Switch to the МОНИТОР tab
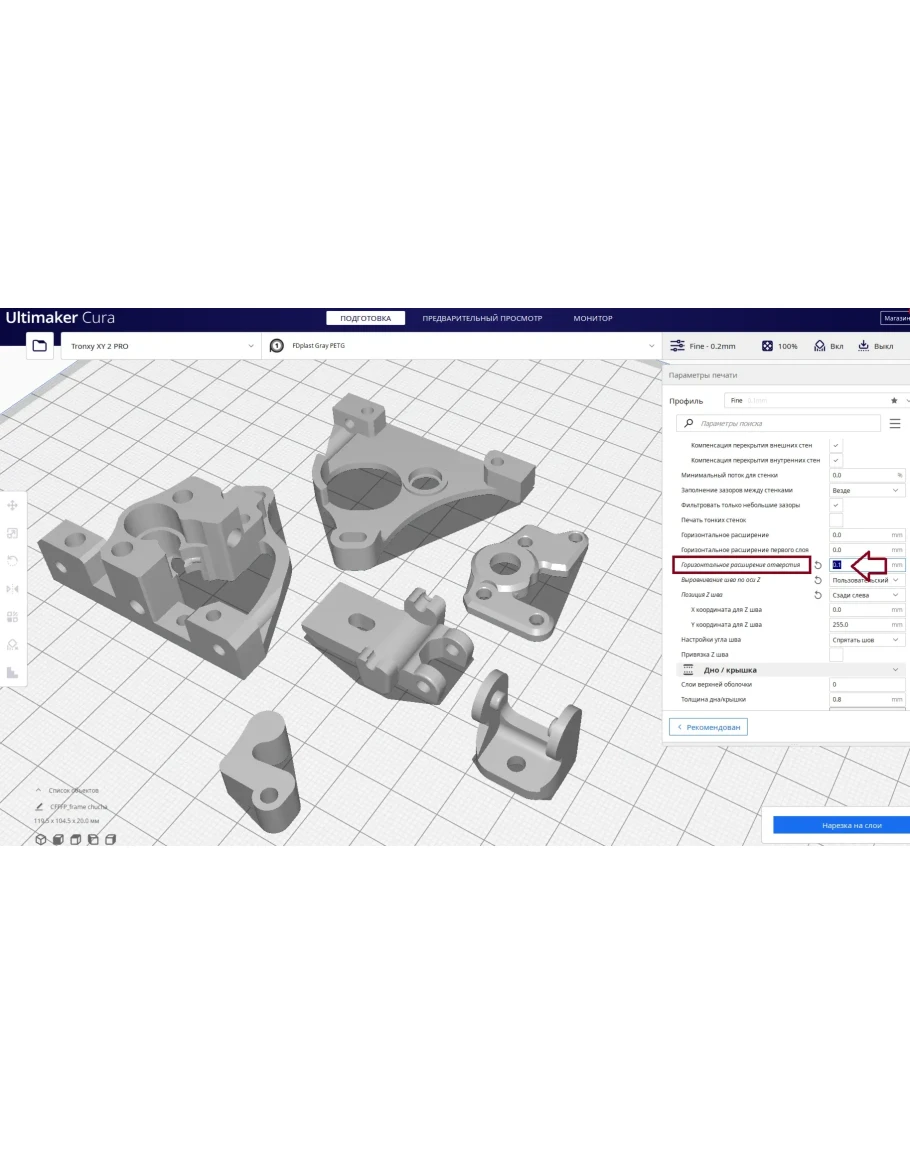The height and width of the screenshot is (1155, 910). tap(592, 319)
